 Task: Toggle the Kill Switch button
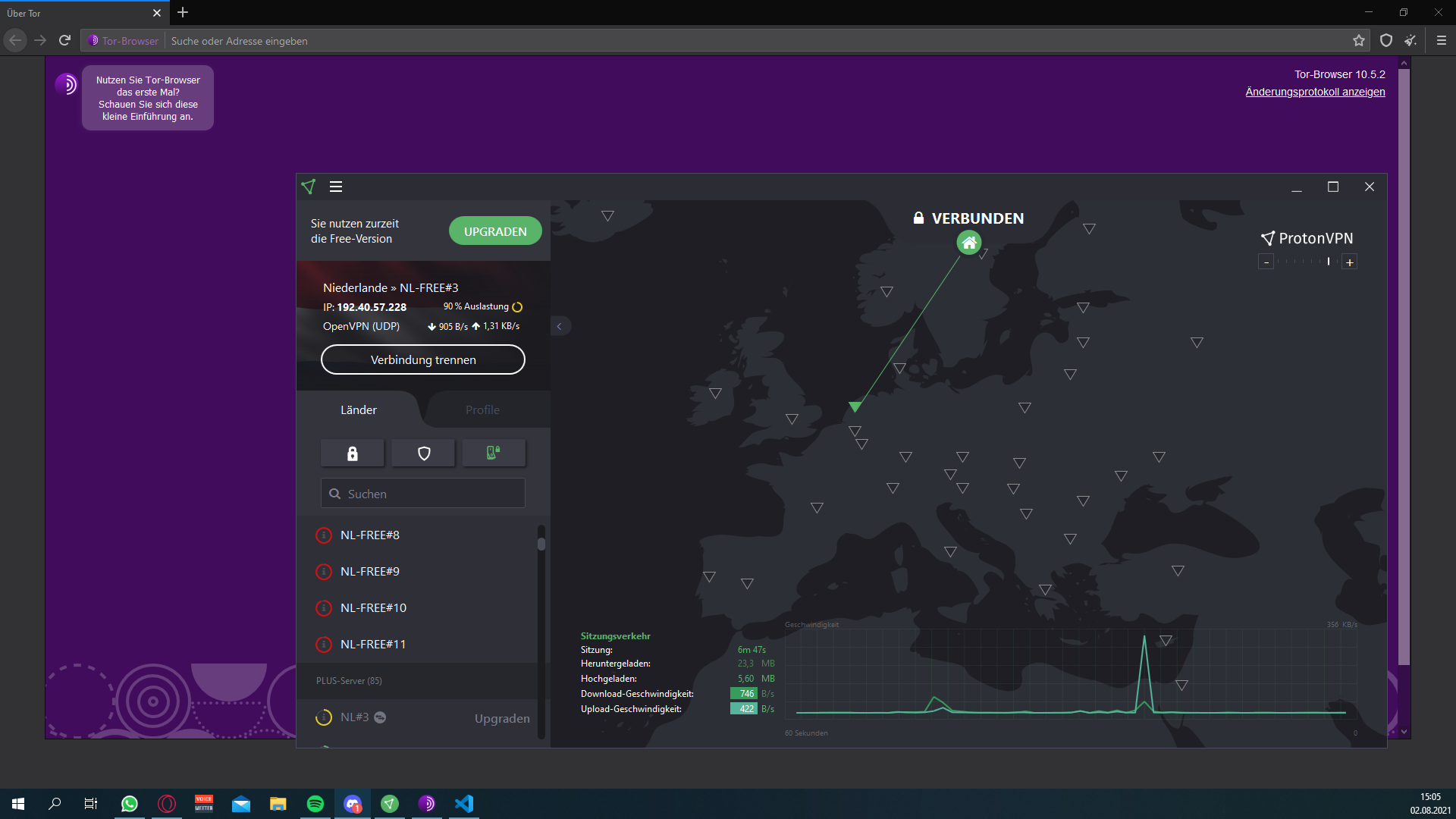click(493, 453)
